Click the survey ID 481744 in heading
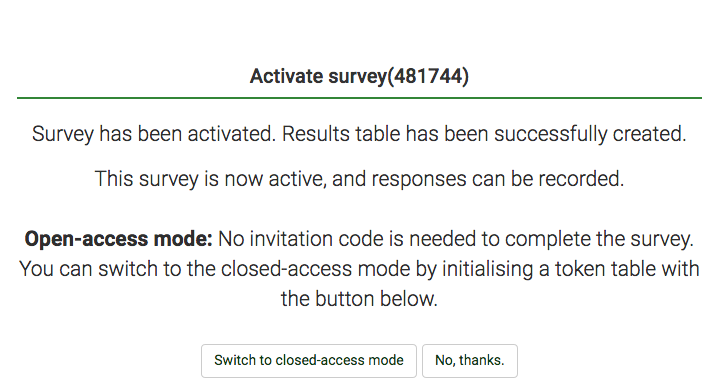 pos(429,76)
